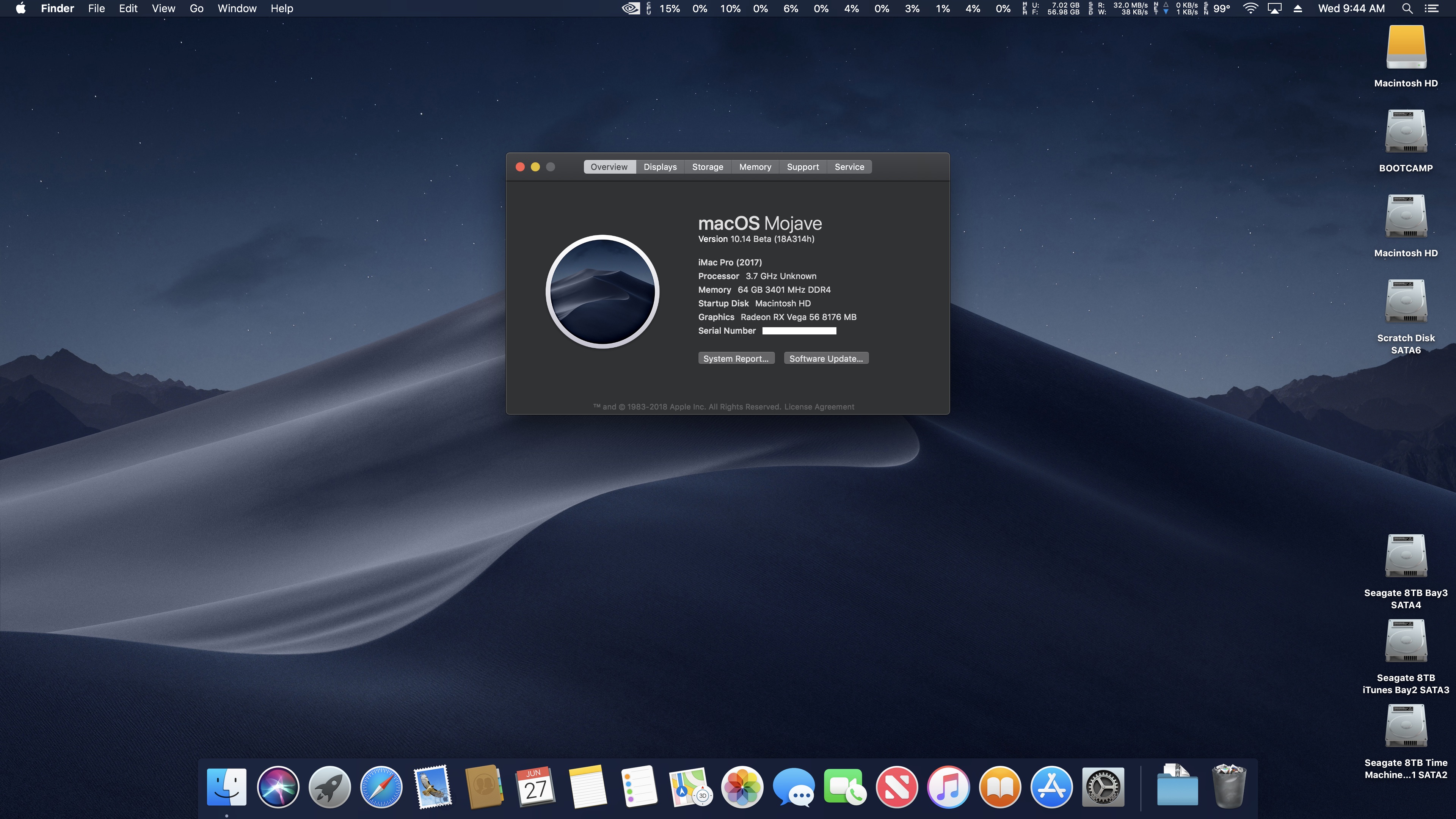The height and width of the screenshot is (819, 1456).
Task: Open System Preferences gear icon
Action: coord(1103,787)
